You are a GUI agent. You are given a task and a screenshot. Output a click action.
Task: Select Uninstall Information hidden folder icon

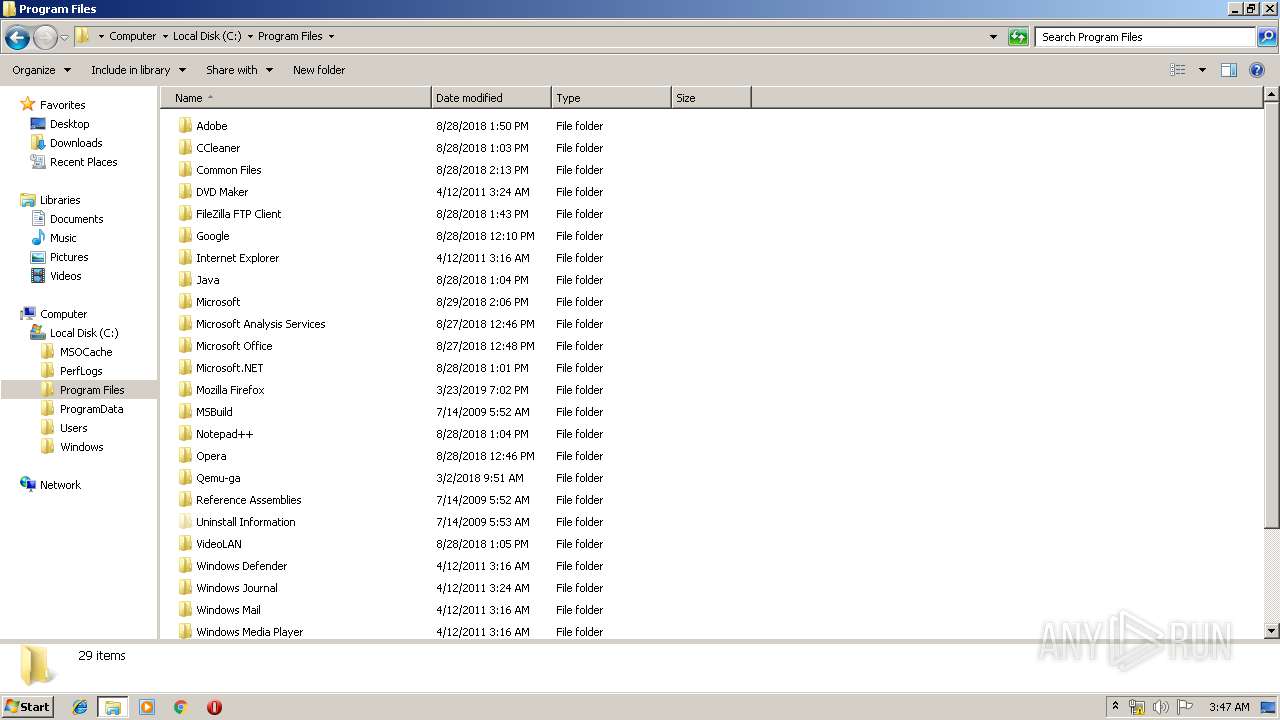[x=185, y=522]
